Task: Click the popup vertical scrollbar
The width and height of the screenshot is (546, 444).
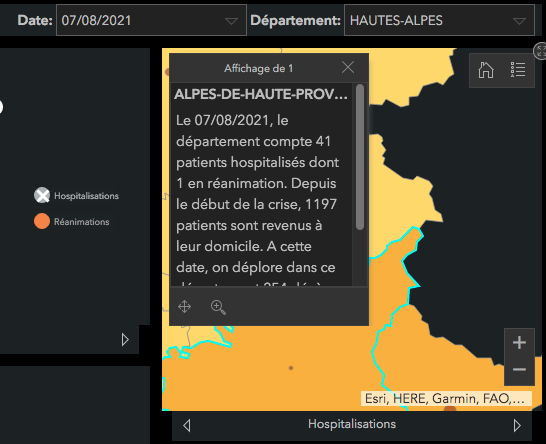Action: (x=360, y=157)
